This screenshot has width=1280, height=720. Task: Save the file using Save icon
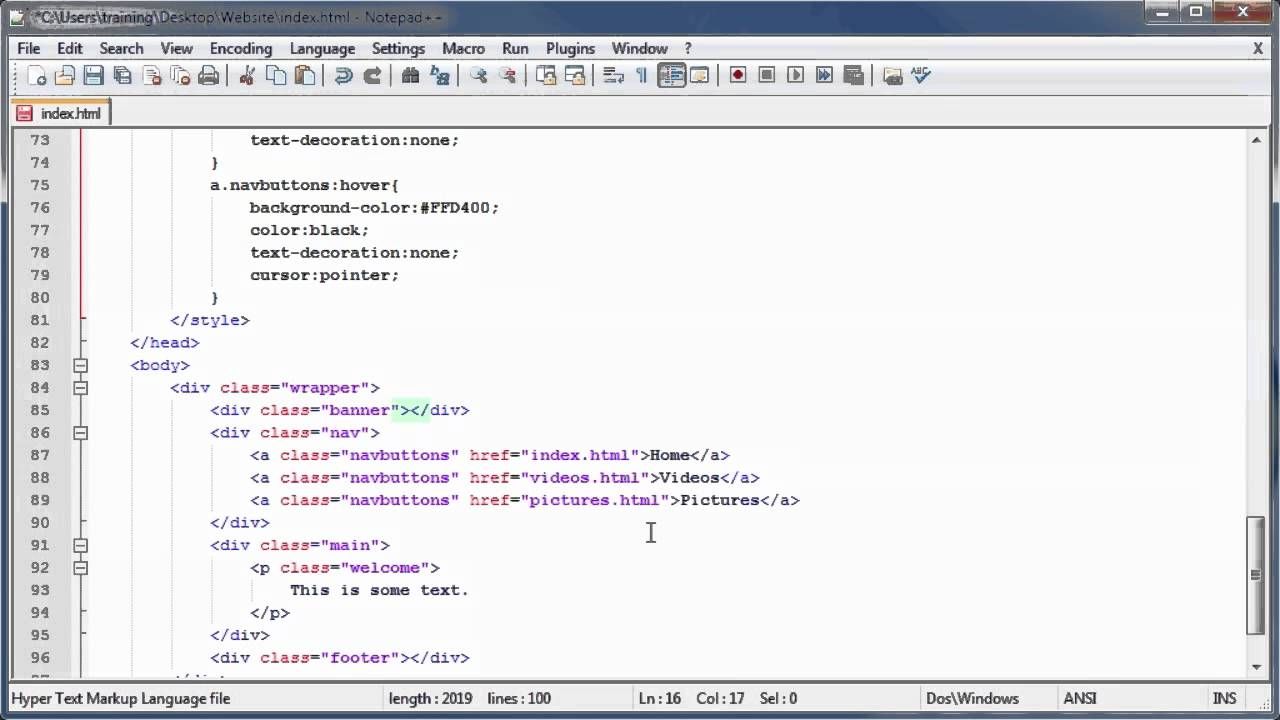click(94, 76)
